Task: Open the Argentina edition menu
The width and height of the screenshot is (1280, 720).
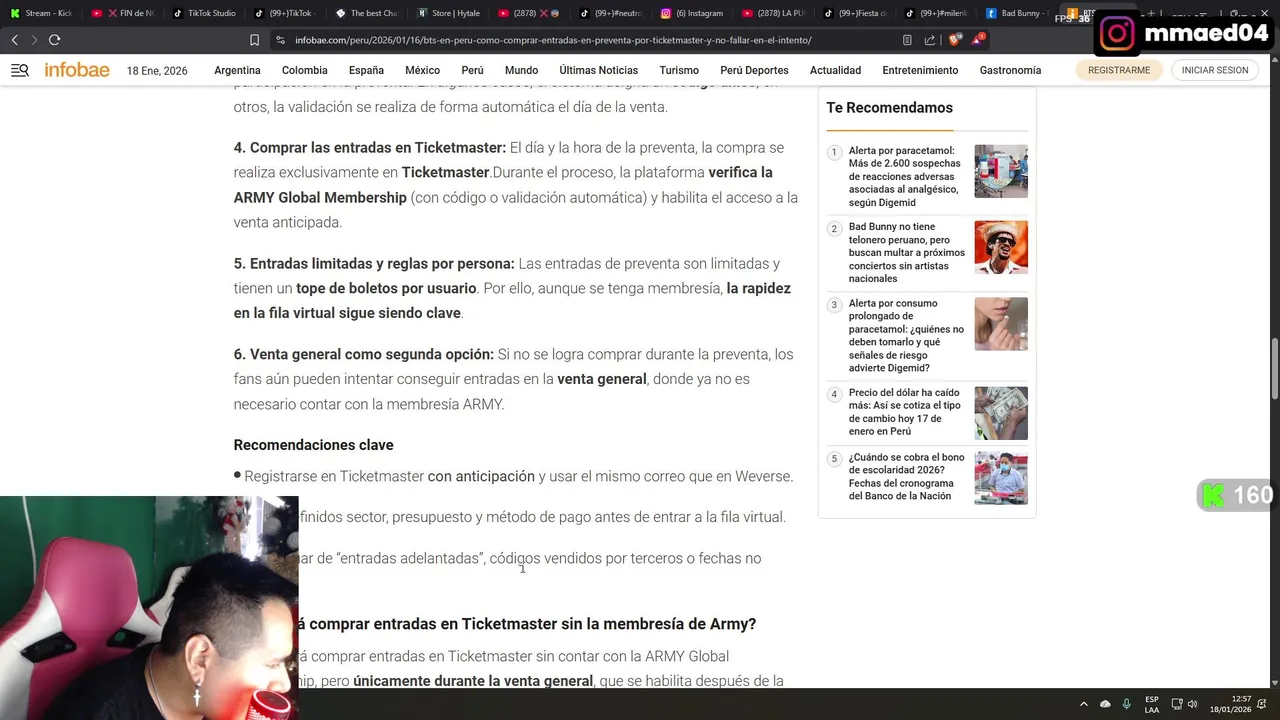Action: (237, 70)
